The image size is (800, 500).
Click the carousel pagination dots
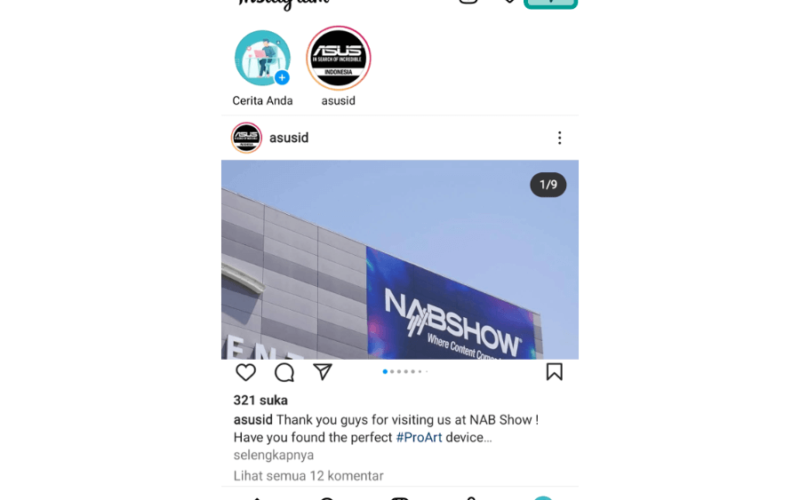pyautogui.click(x=406, y=371)
